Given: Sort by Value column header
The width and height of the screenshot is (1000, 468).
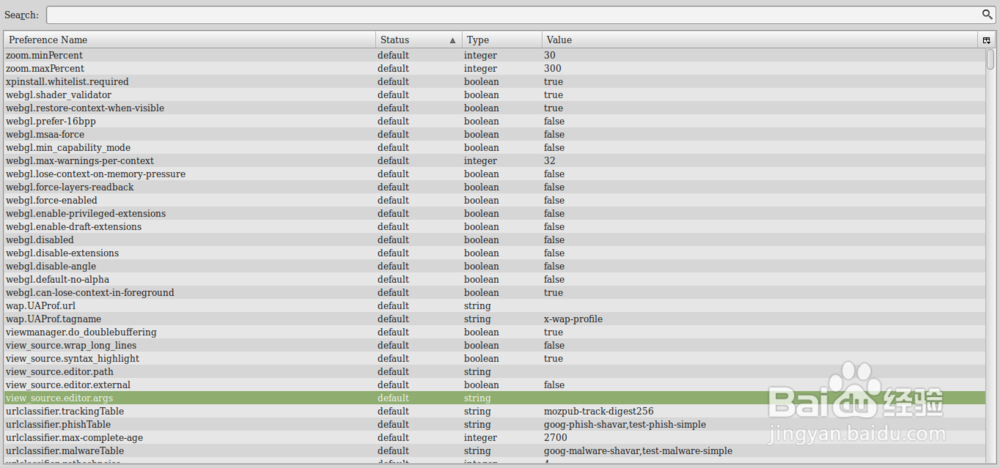Looking at the screenshot, I should point(760,40).
